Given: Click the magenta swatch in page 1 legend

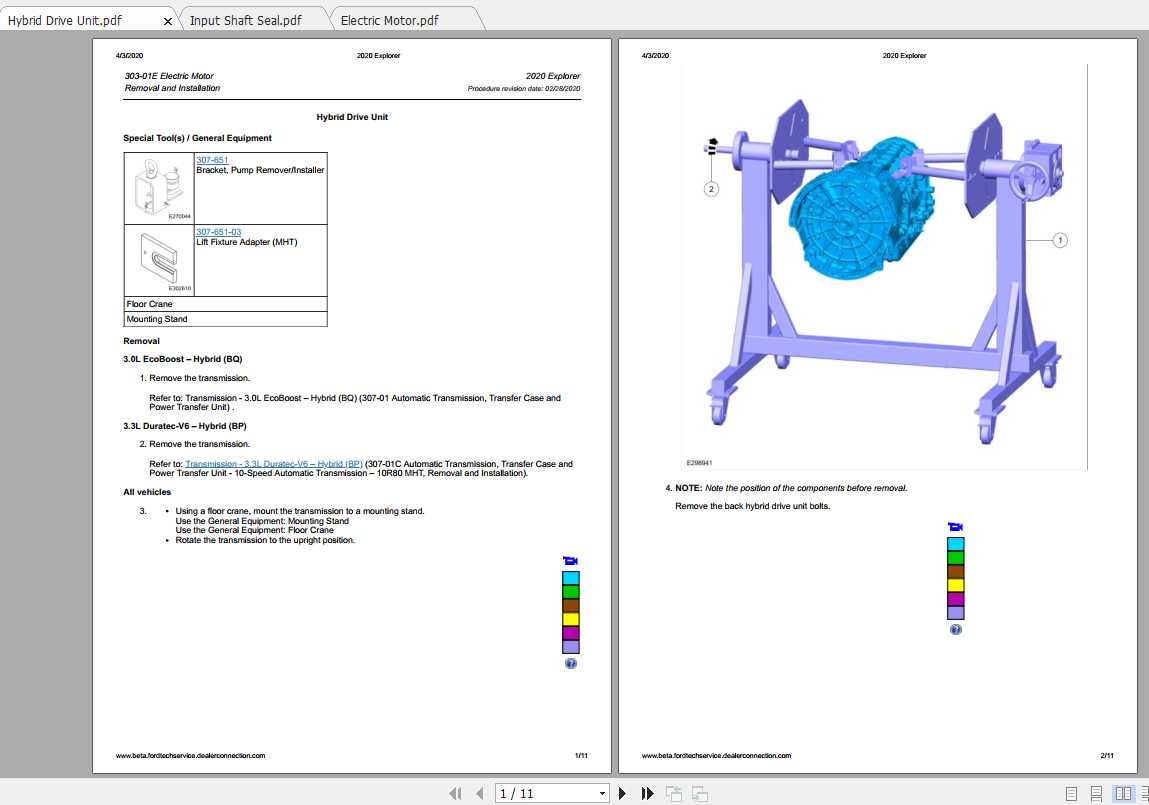Looking at the screenshot, I should click(571, 633).
